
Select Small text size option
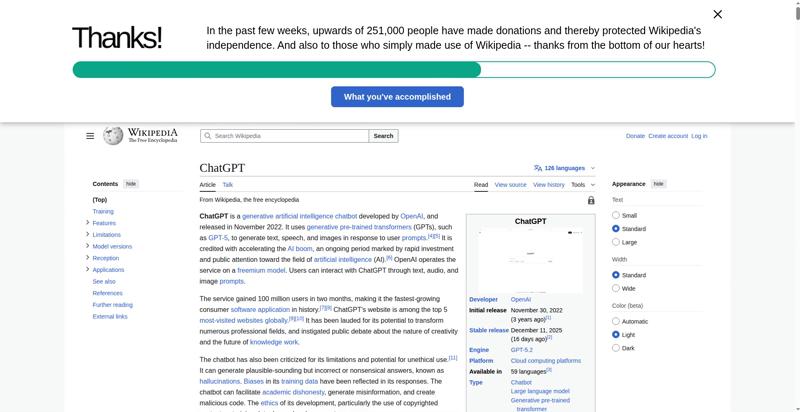click(616, 215)
